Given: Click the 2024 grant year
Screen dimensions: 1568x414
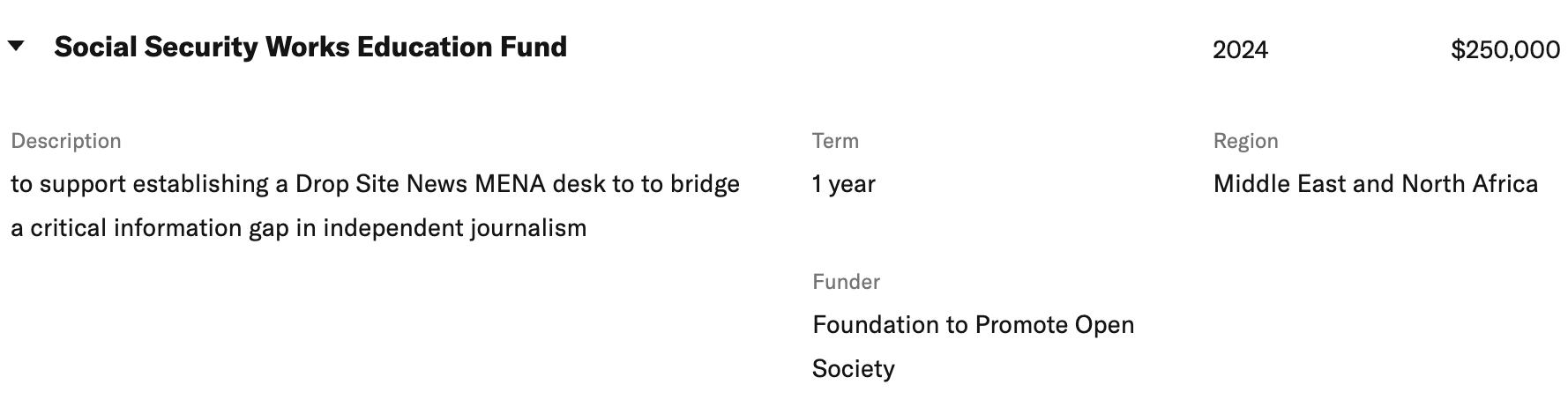Looking at the screenshot, I should point(1240,50).
